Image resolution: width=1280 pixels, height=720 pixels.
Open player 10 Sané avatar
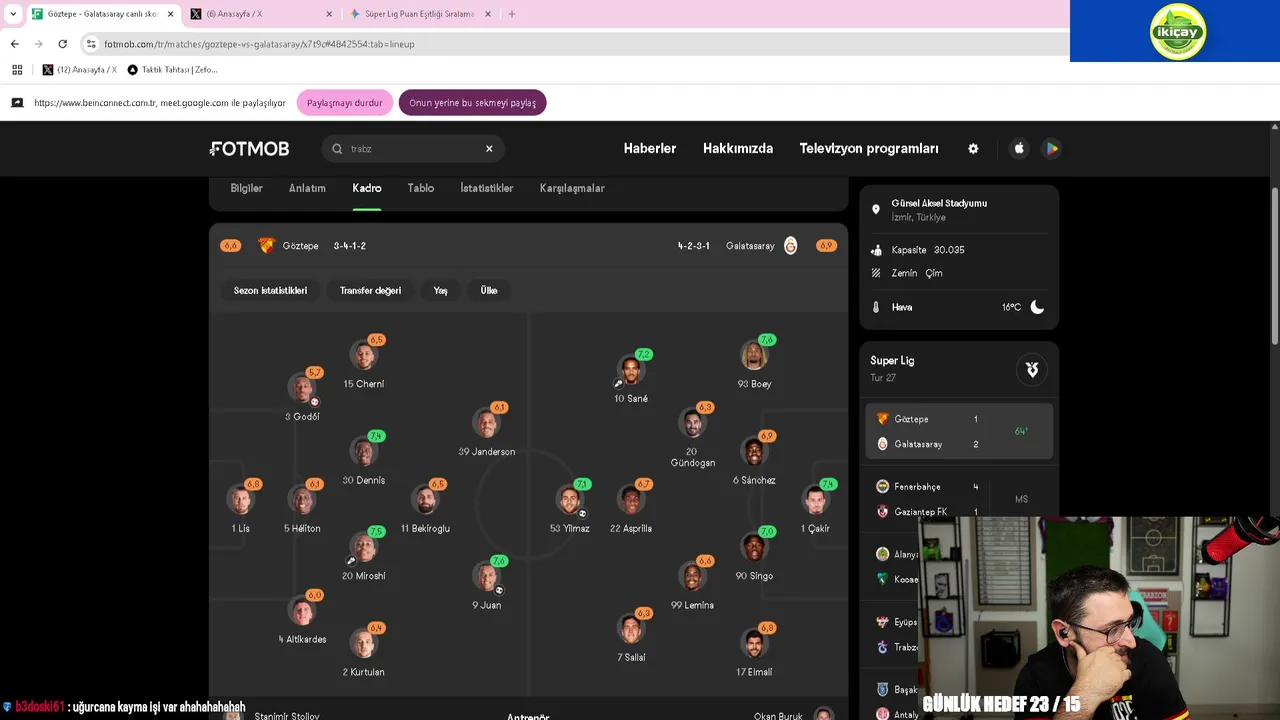click(x=631, y=370)
